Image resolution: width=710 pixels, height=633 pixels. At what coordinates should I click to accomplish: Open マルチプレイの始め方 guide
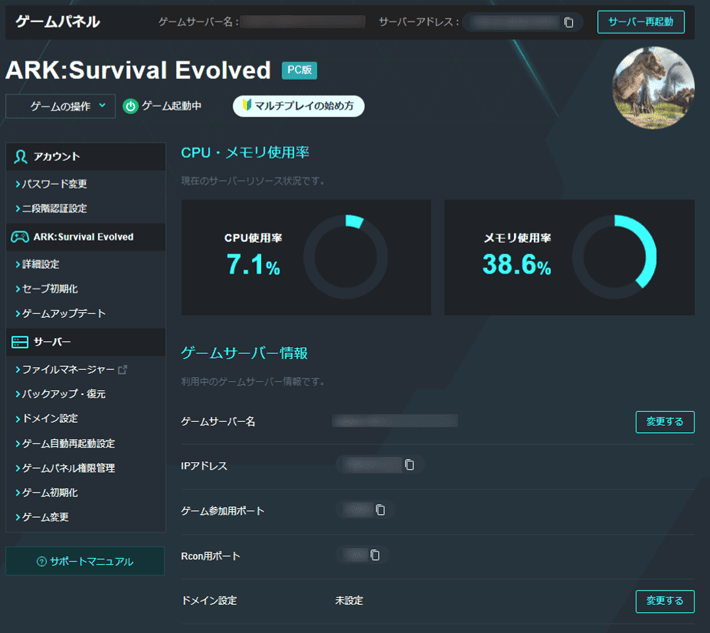[x=298, y=106]
